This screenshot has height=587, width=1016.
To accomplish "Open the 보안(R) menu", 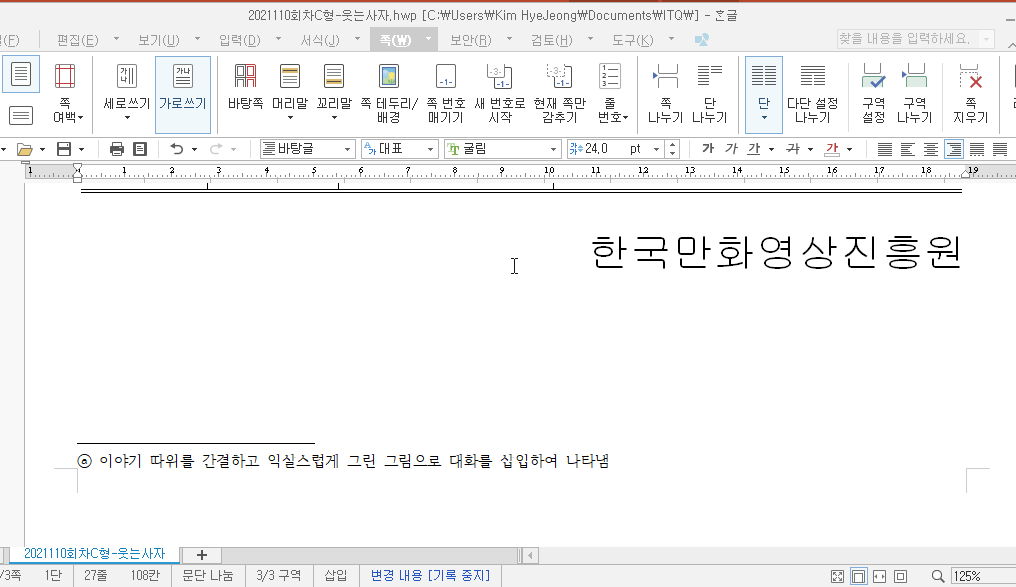I will [x=470, y=40].
